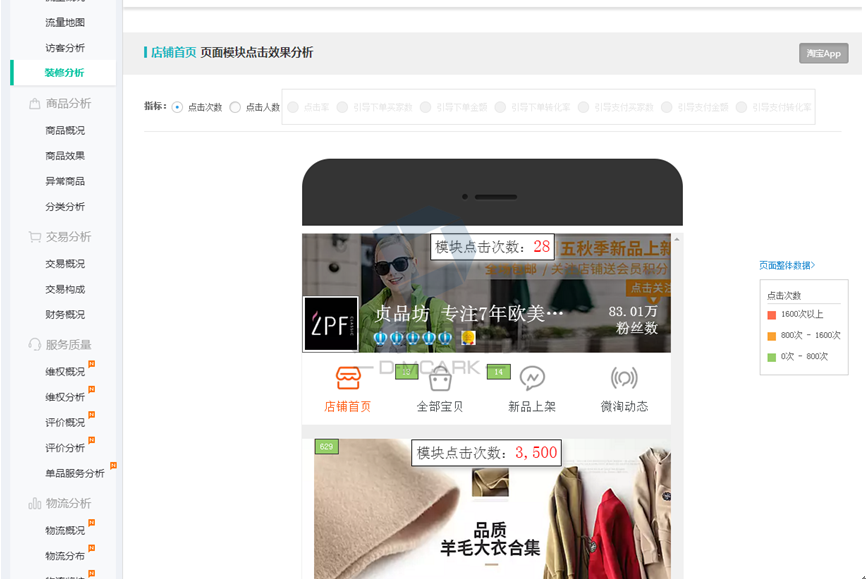Open 异常商品 in the sidebar
Viewport: 866px width, 579px height.
[65, 181]
